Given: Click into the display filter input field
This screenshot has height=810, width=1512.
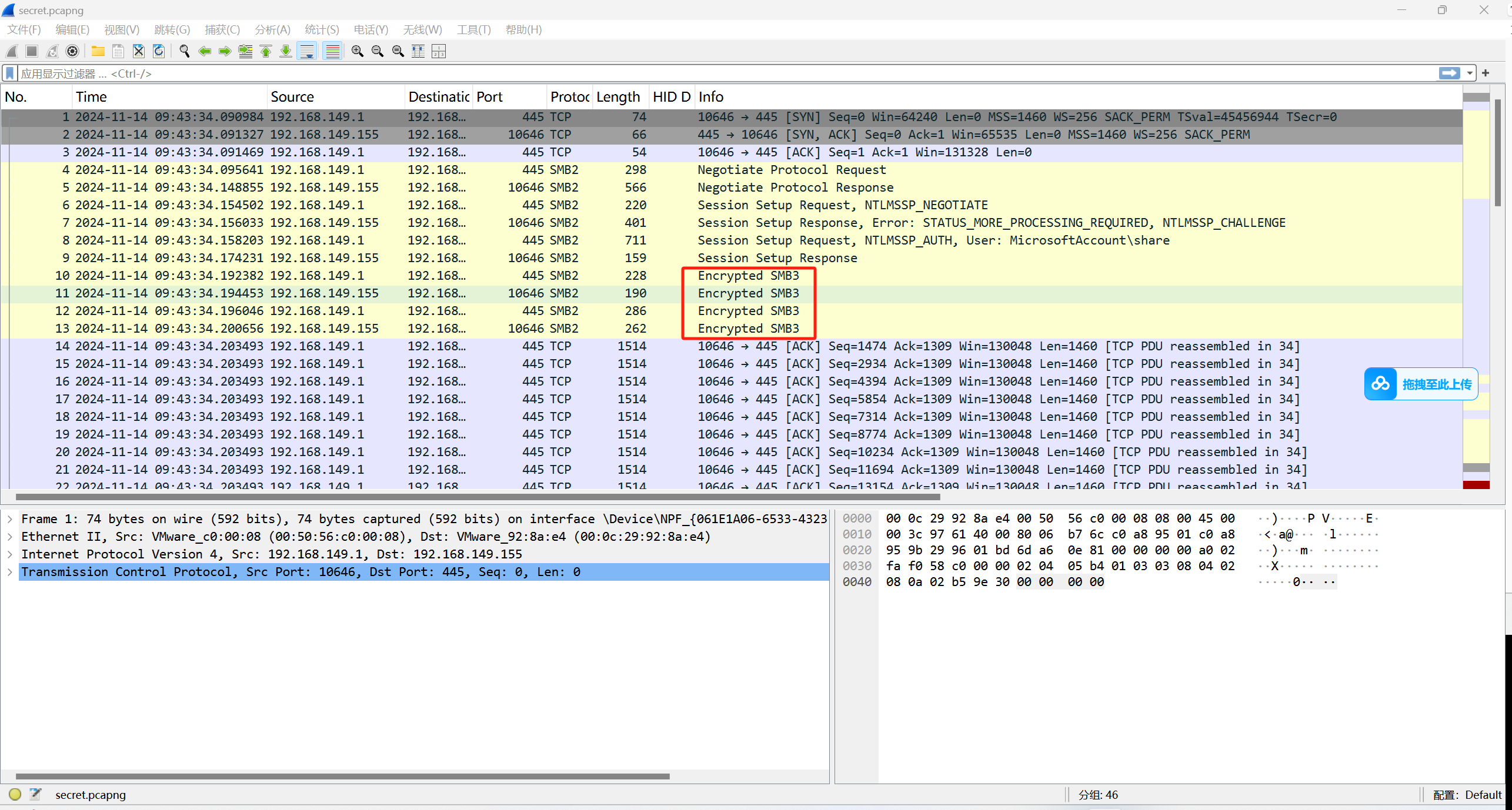Looking at the screenshot, I should 706,73.
